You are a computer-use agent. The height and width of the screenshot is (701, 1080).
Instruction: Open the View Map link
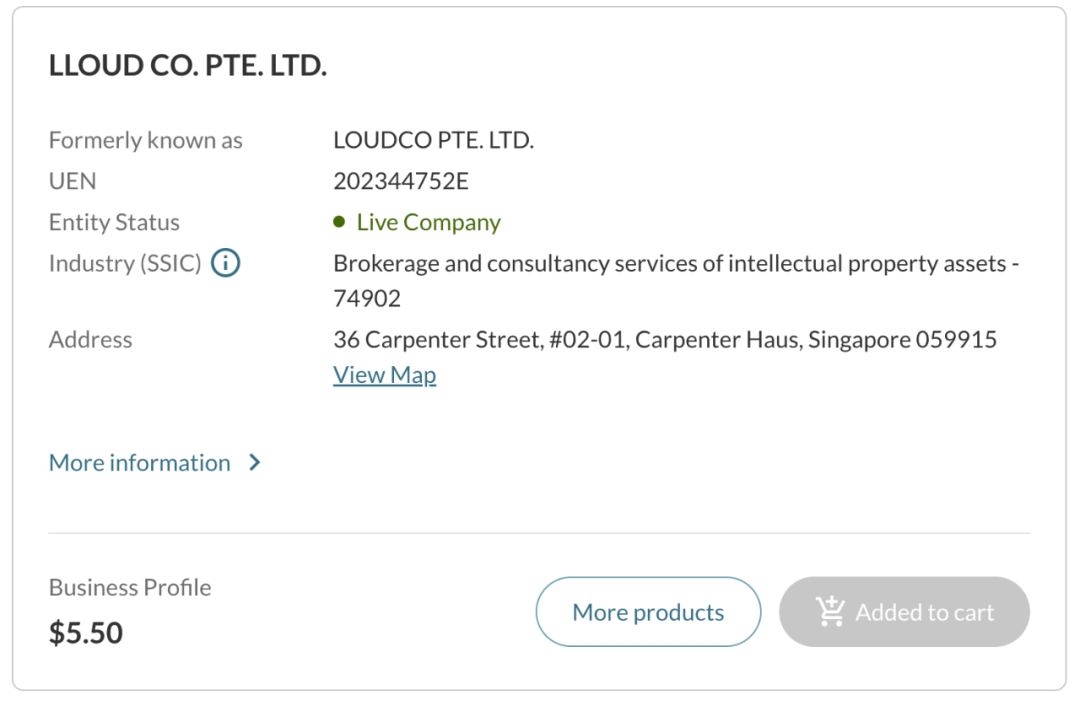point(384,375)
